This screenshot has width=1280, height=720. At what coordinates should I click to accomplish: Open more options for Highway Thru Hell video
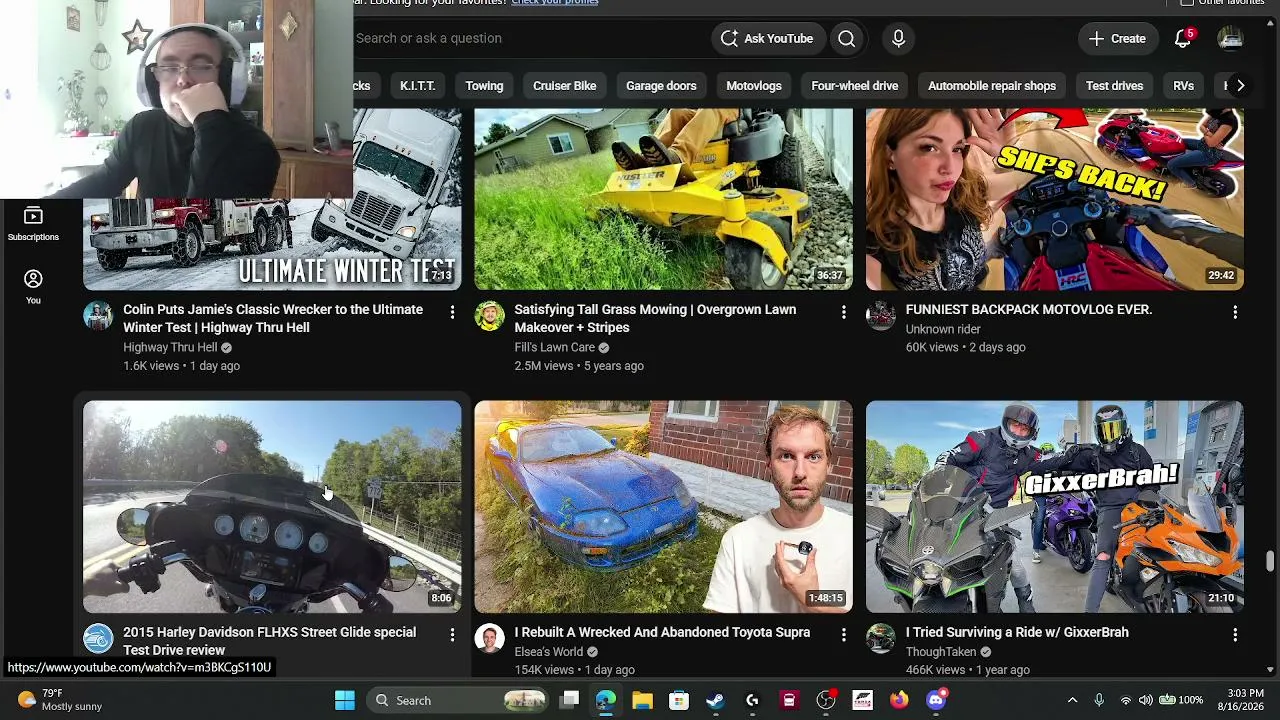click(452, 313)
